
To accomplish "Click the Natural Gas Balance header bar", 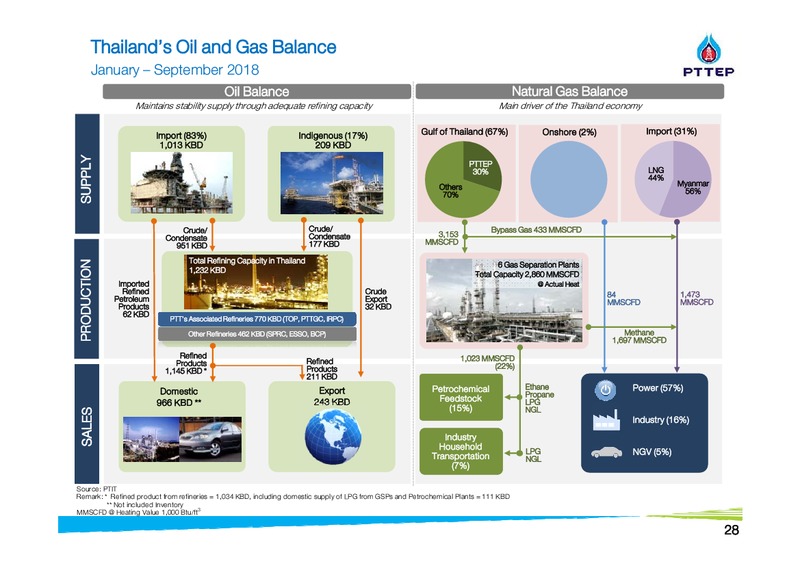I will (569, 91).
